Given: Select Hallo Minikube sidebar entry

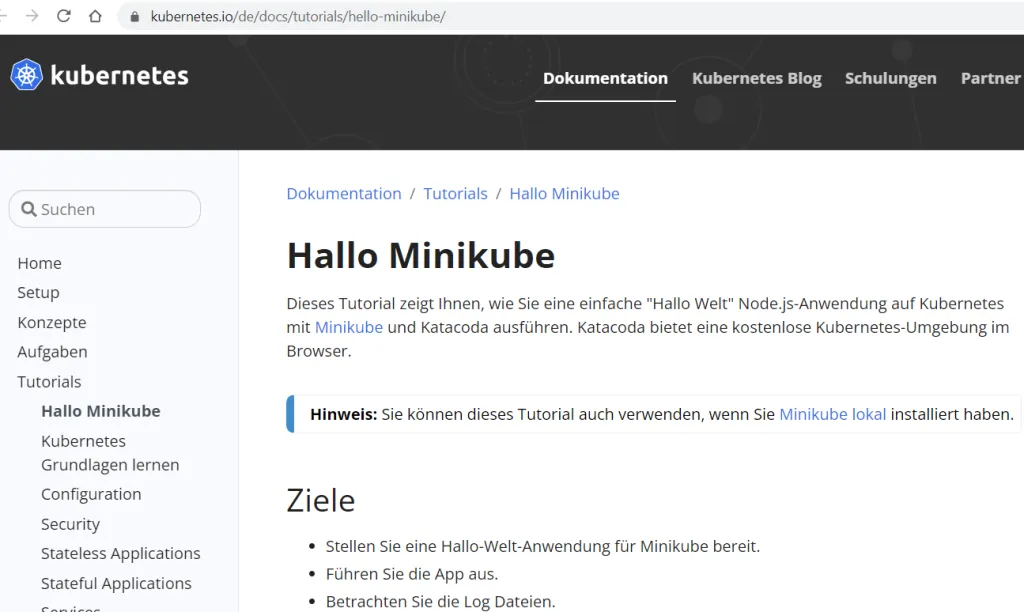Looking at the screenshot, I should point(101,411).
